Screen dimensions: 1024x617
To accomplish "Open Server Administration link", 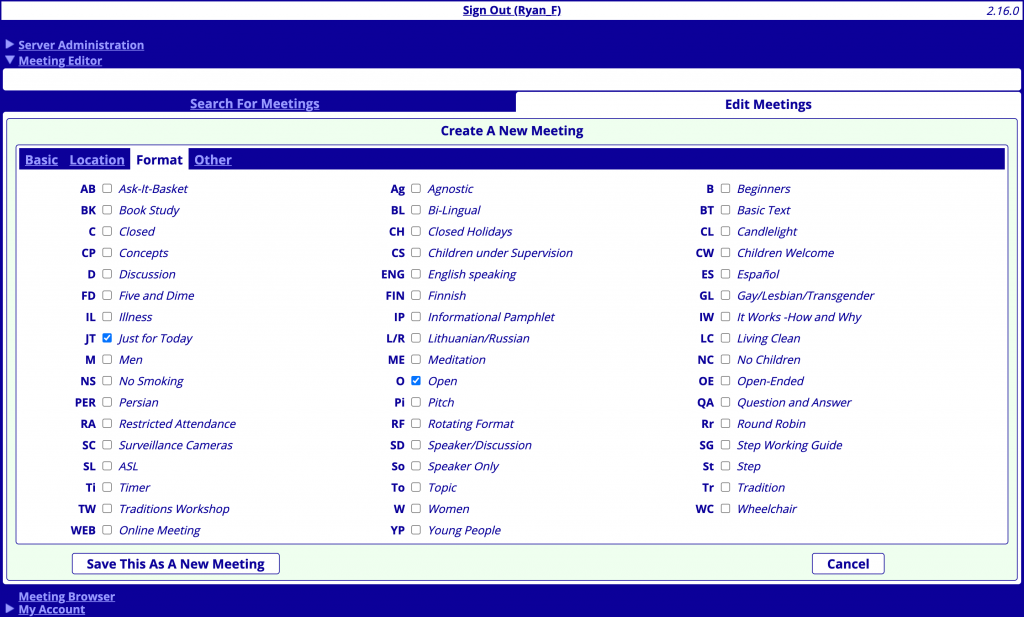I will 81,45.
